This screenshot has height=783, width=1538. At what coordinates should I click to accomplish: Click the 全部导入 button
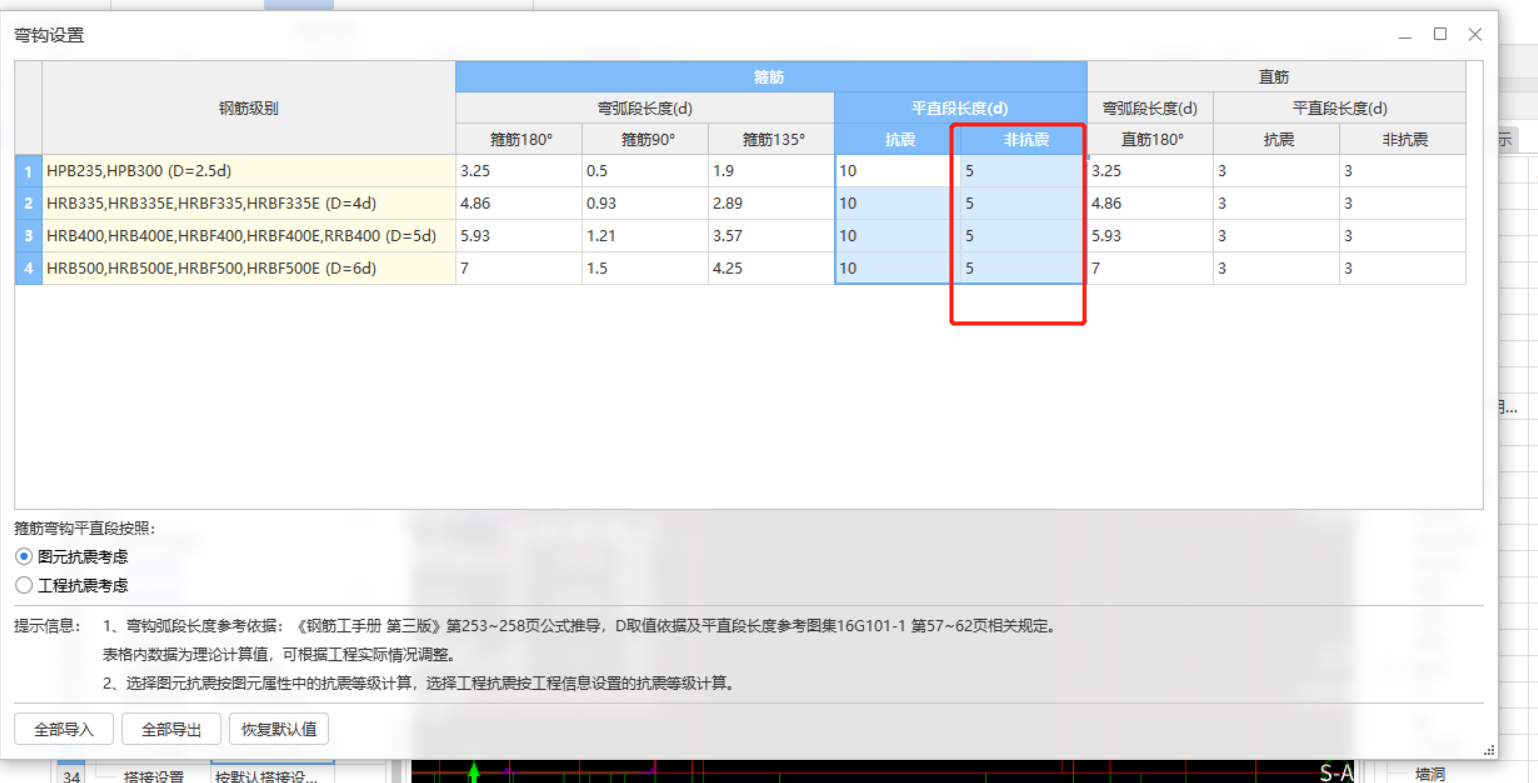64,729
